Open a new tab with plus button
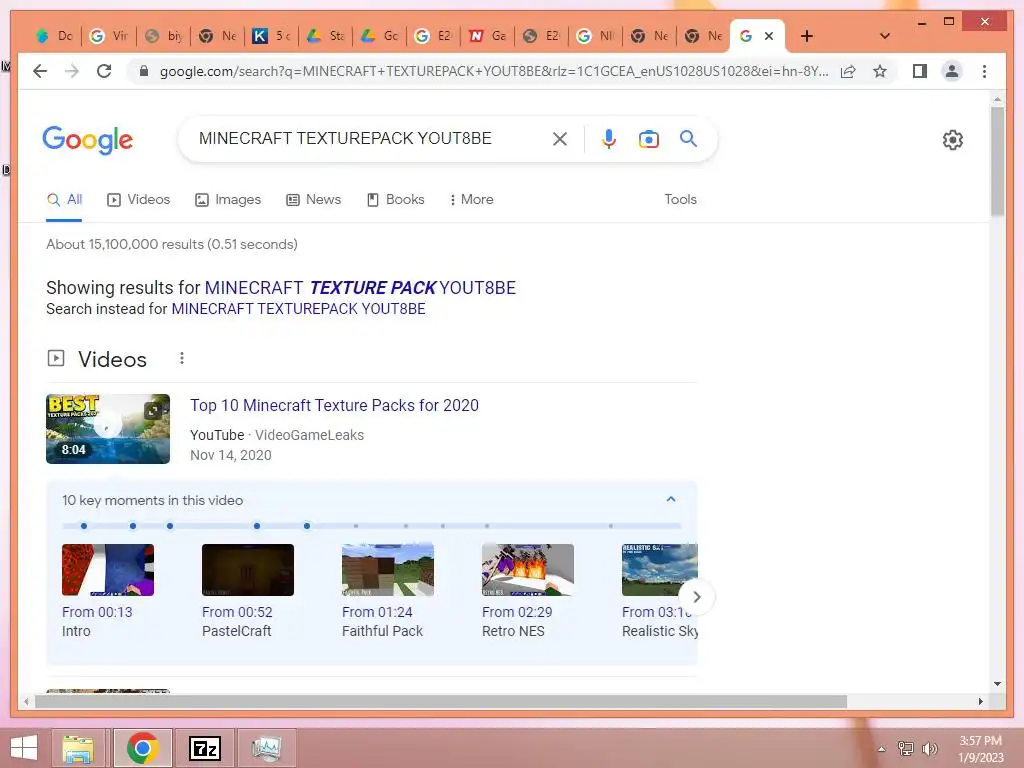 (x=807, y=36)
